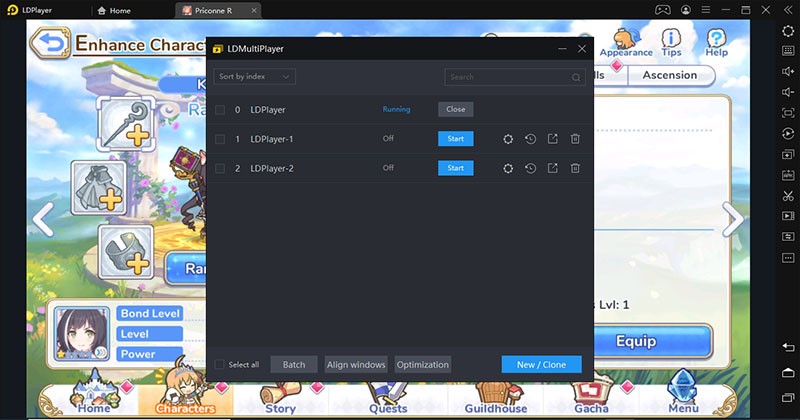Open LDPlayer settings hexagon icon in sidebar
Screen dimensions: 800x420
coord(788,31)
